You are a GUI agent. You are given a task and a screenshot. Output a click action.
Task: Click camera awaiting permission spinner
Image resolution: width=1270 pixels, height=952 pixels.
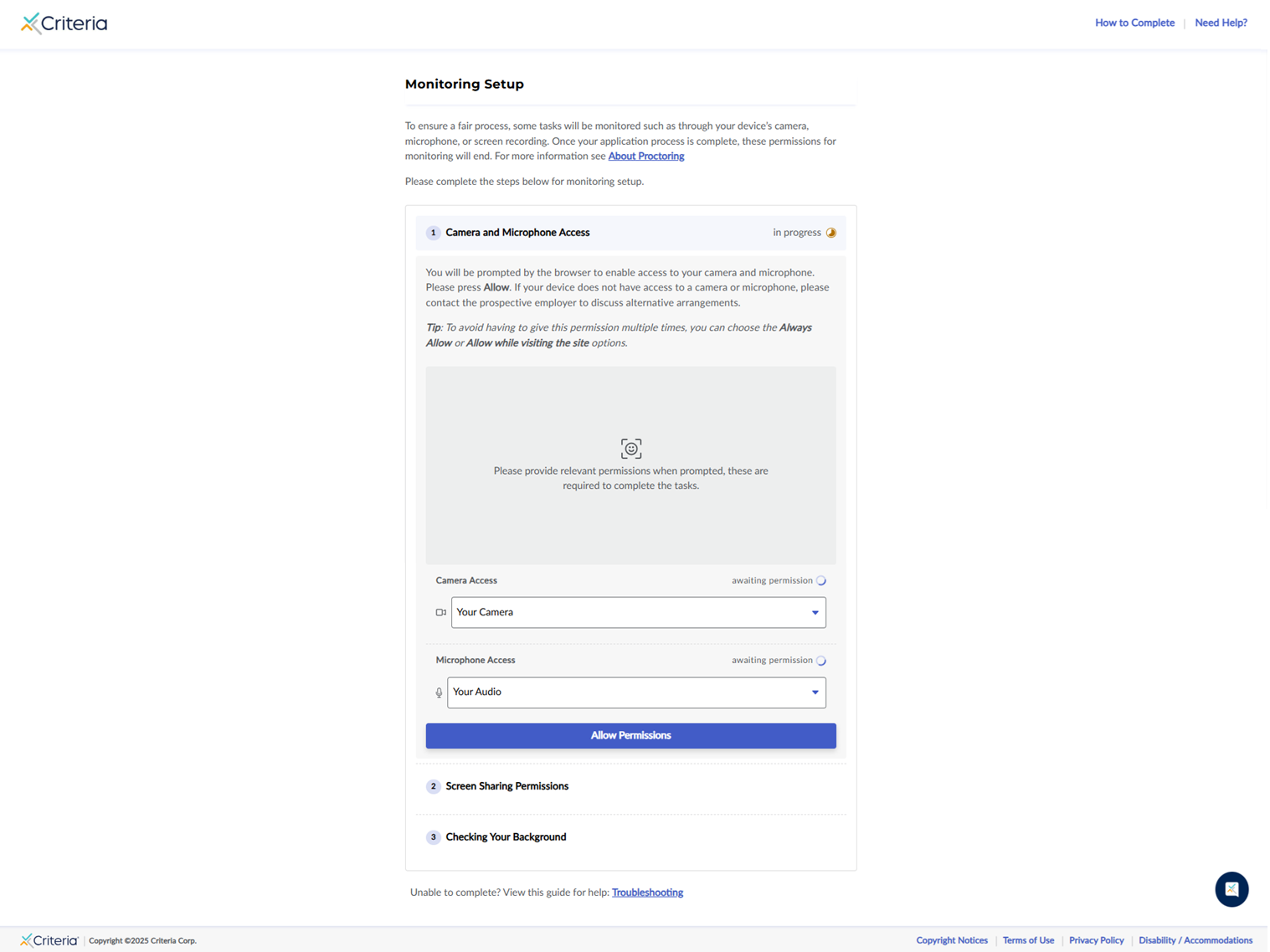[821, 581]
